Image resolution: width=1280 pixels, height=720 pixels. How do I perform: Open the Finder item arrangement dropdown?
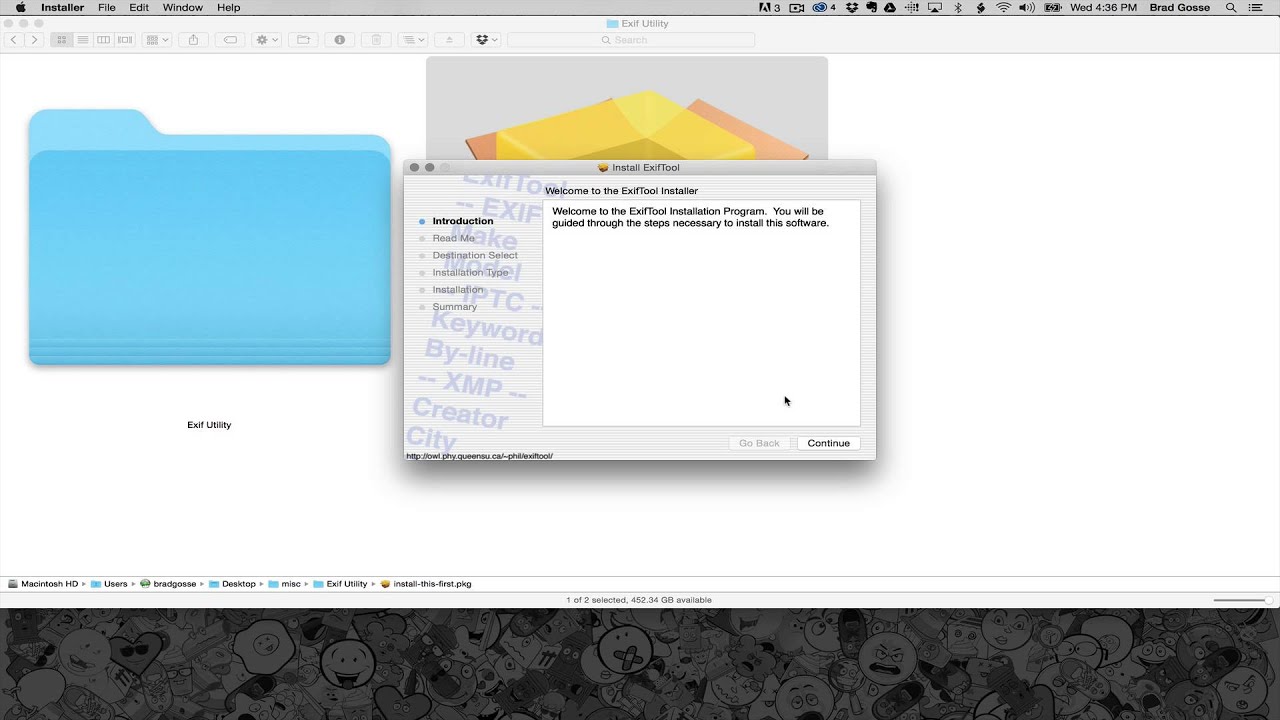point(412,40)
